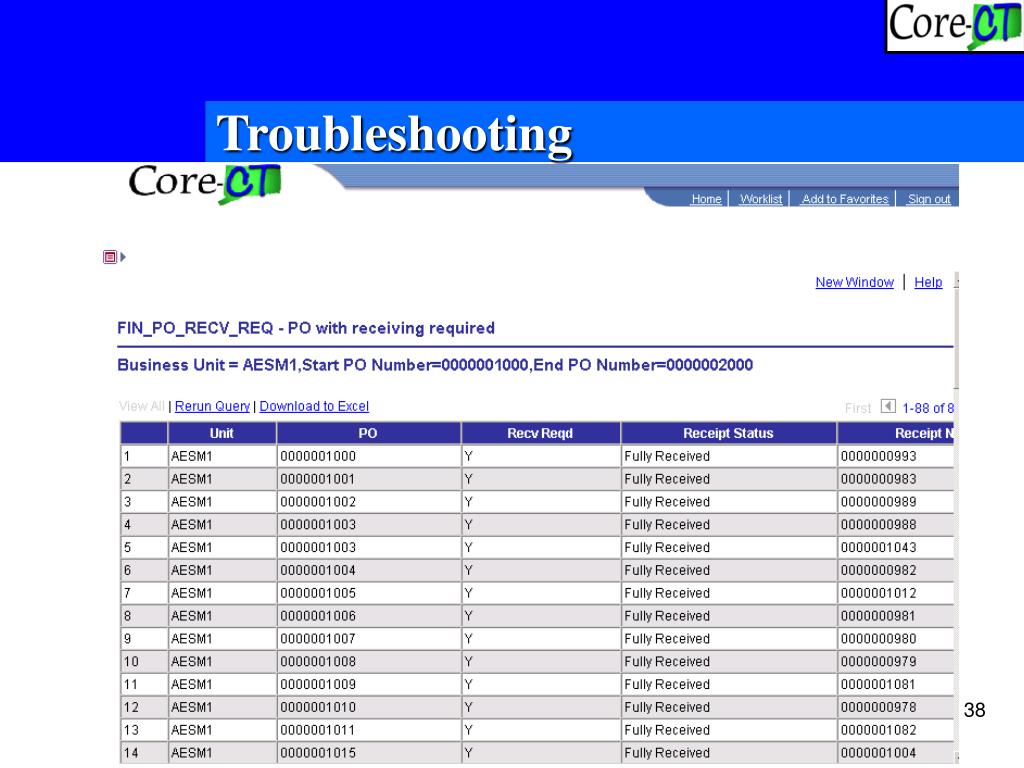1024x768 pixels.
Task: Click row number 9 in the results table
Action: [x=127, y=639]
